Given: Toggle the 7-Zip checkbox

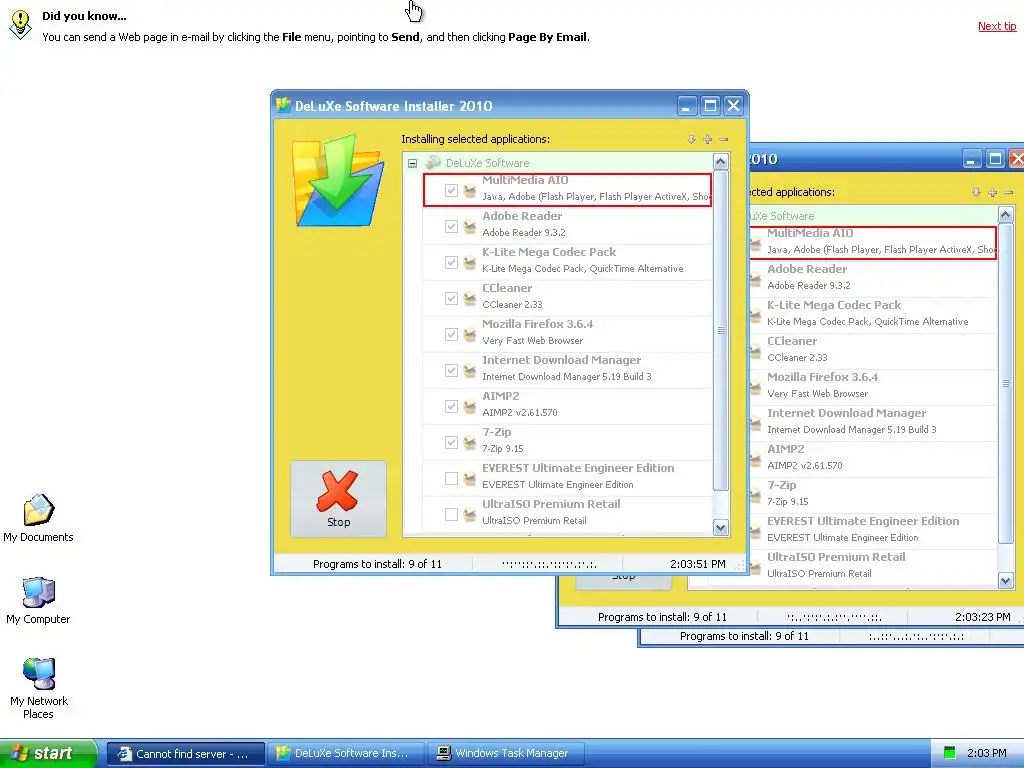Looking at the screenshot, I should coord(451,442).
